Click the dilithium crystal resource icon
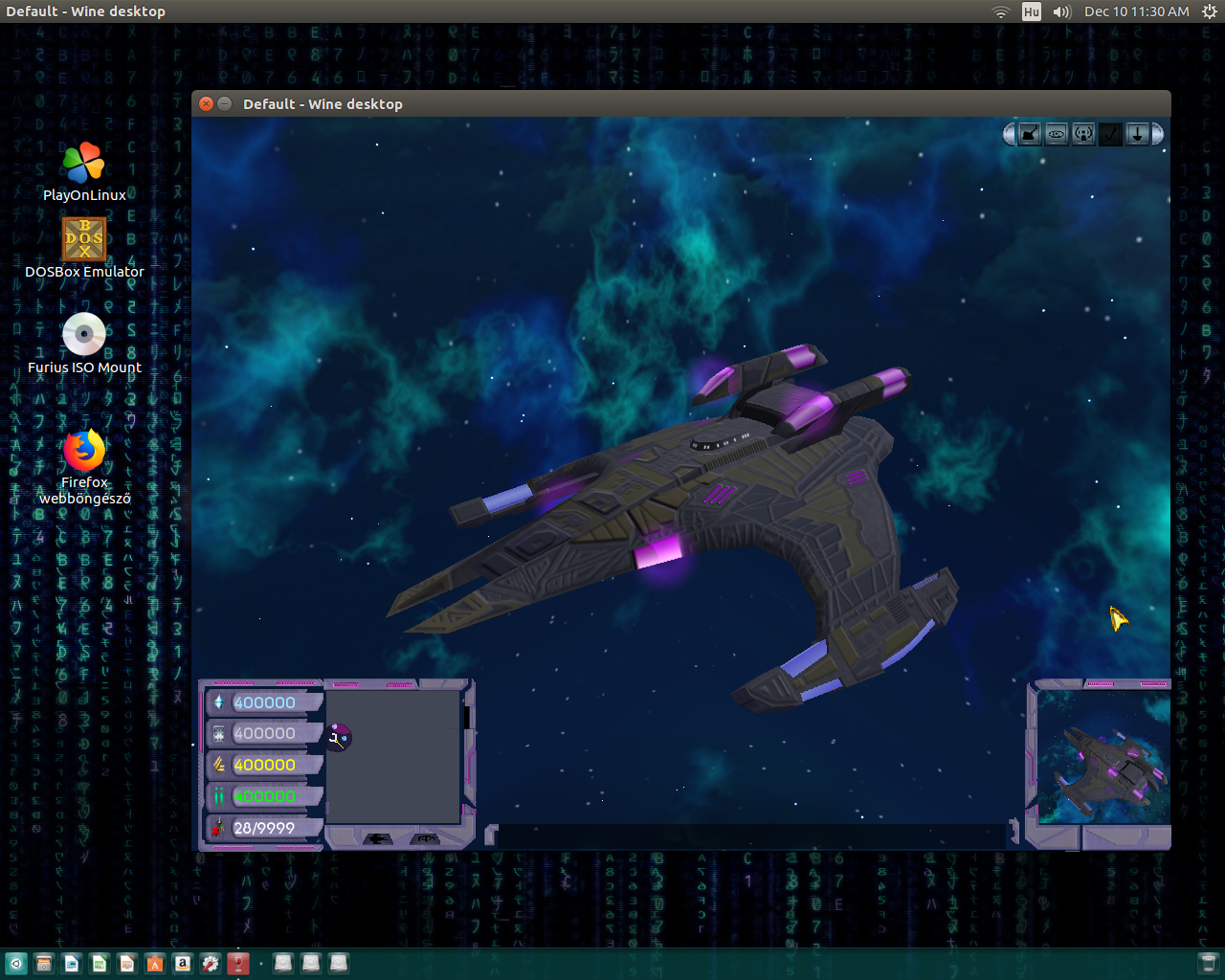 click(218, 702)
